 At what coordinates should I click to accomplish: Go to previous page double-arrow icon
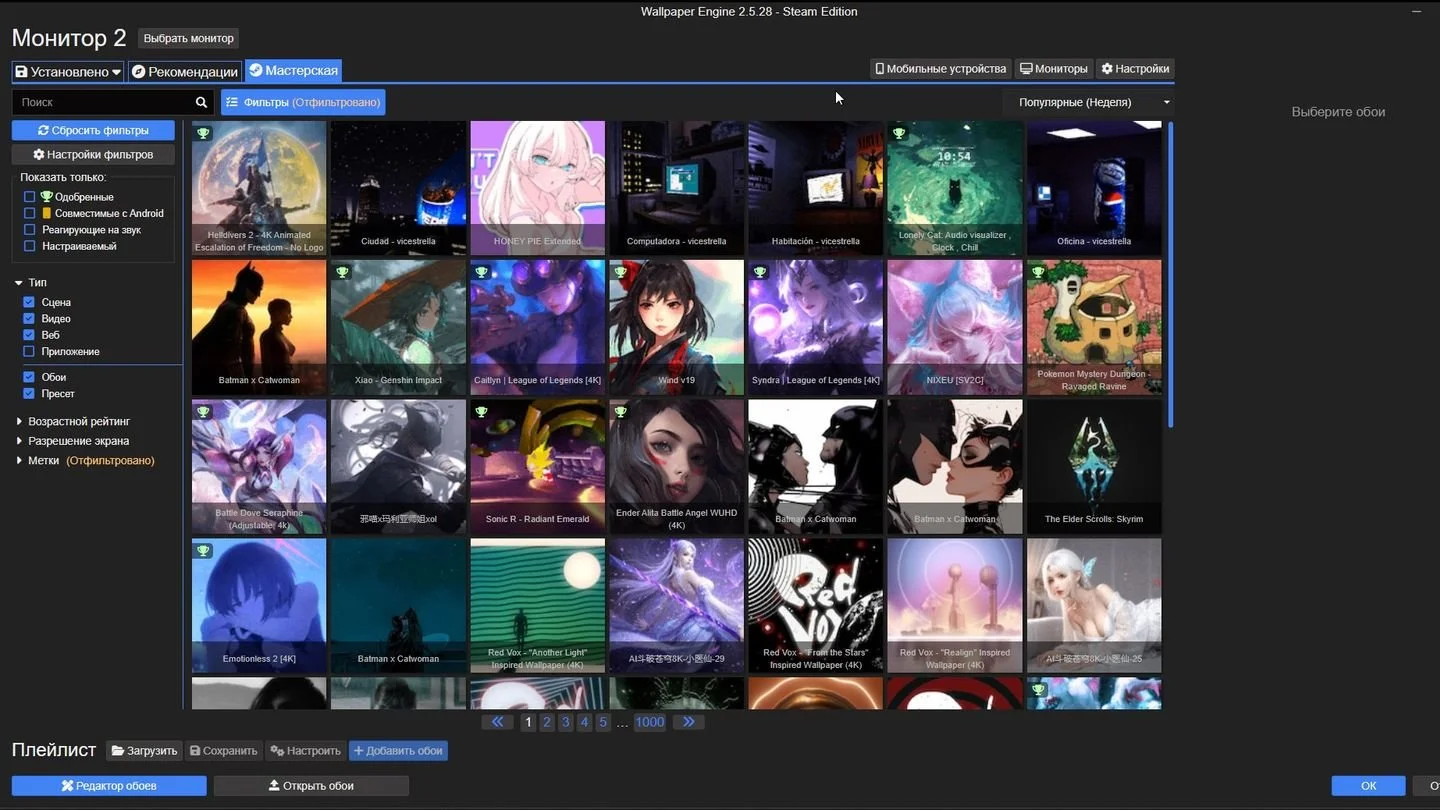coord(497,722)
